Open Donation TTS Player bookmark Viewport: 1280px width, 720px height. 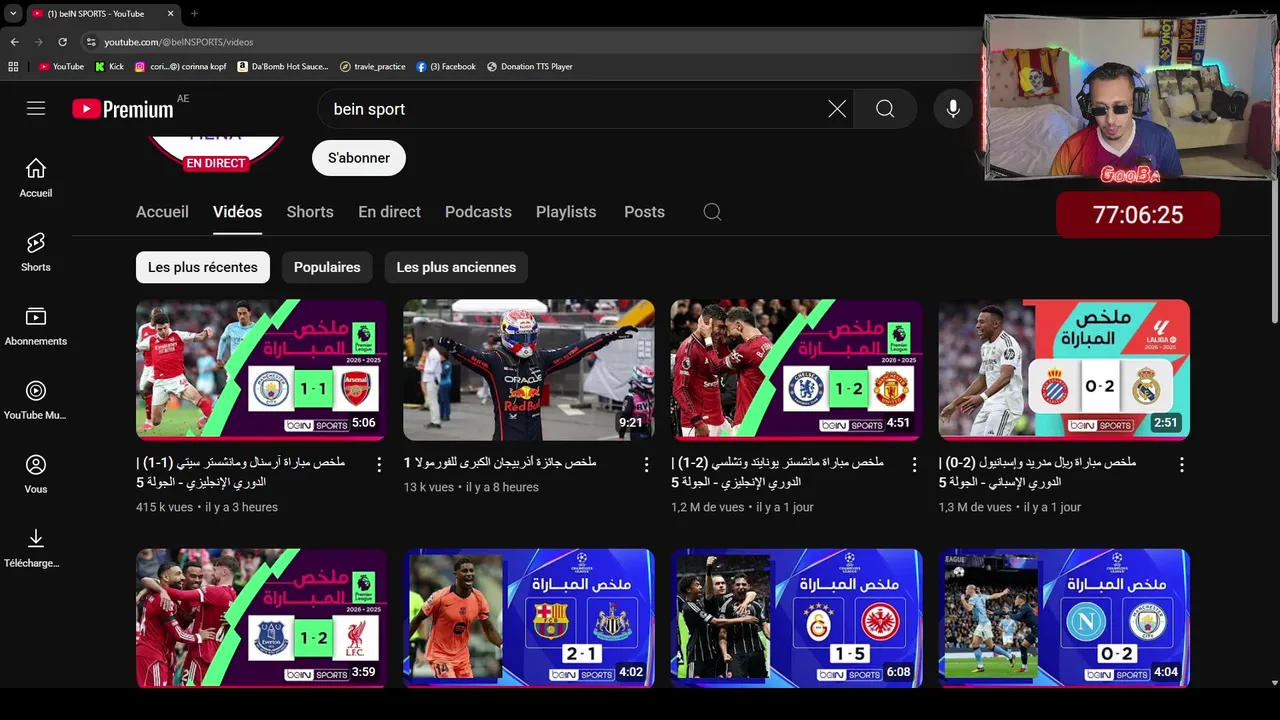coord(530,67)
